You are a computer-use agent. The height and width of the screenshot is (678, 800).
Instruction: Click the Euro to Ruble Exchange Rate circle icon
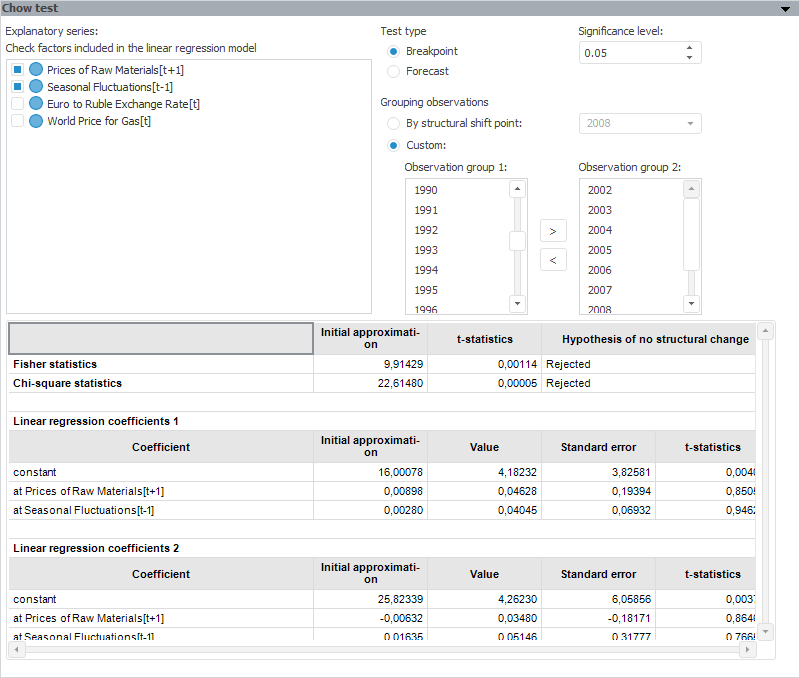36,104
